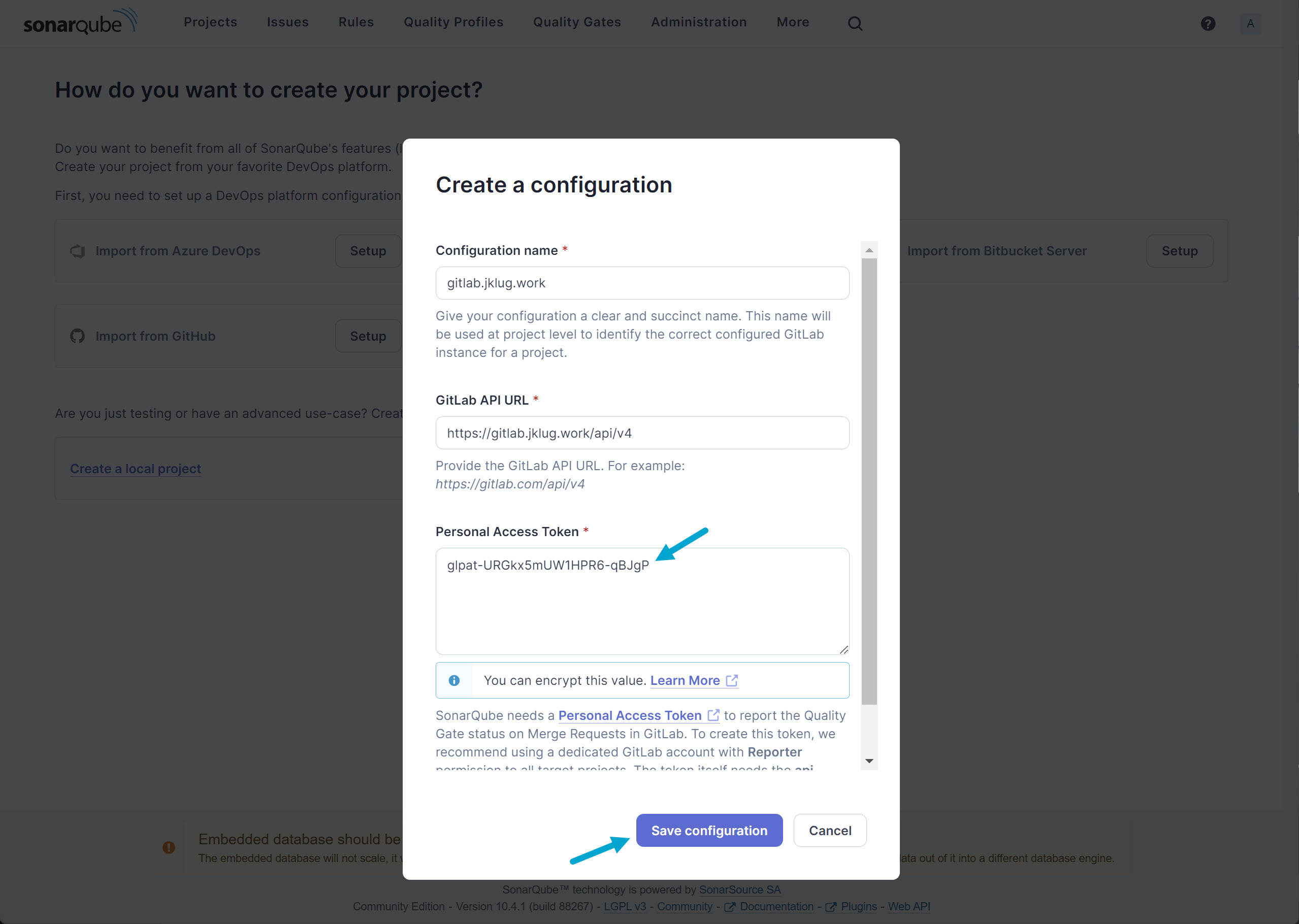
Task: Click the SonarQube logo
Action: pyautogui.click(x=80, y=23)
